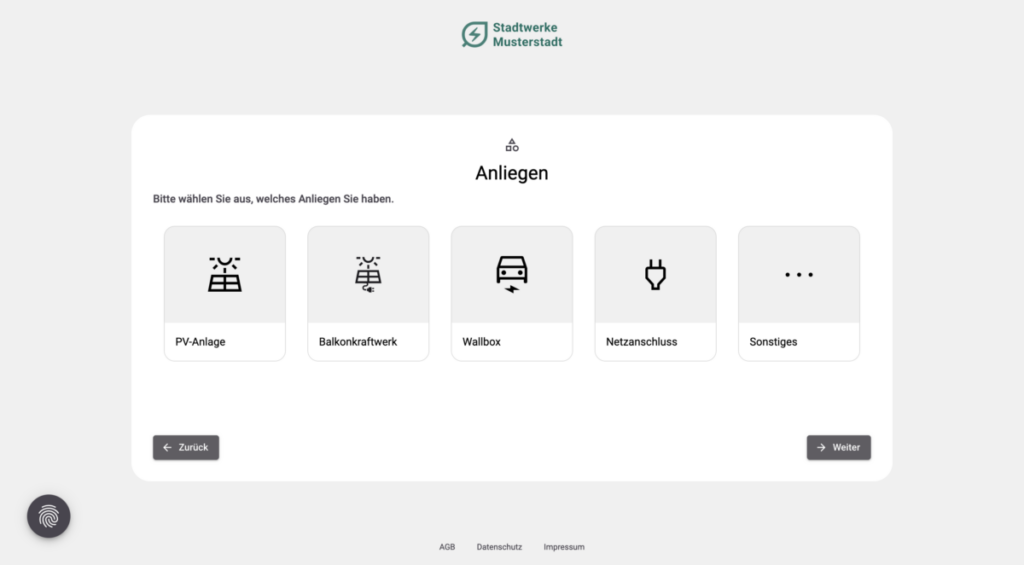Proceed with the Weiter button
1024x565 pixels.
838,448
